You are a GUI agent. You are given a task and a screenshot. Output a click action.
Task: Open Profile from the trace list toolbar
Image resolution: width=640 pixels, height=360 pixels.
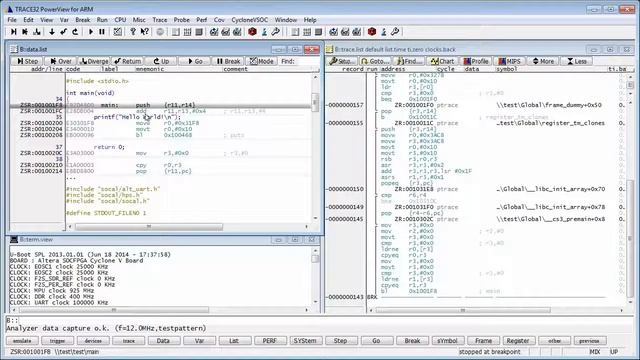click(x=476, y=61)
